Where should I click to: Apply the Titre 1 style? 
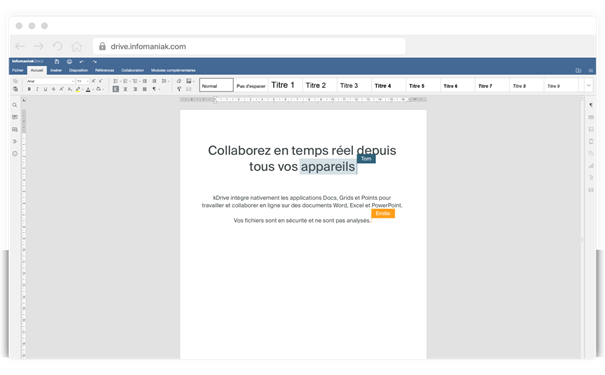coord(285,85)
